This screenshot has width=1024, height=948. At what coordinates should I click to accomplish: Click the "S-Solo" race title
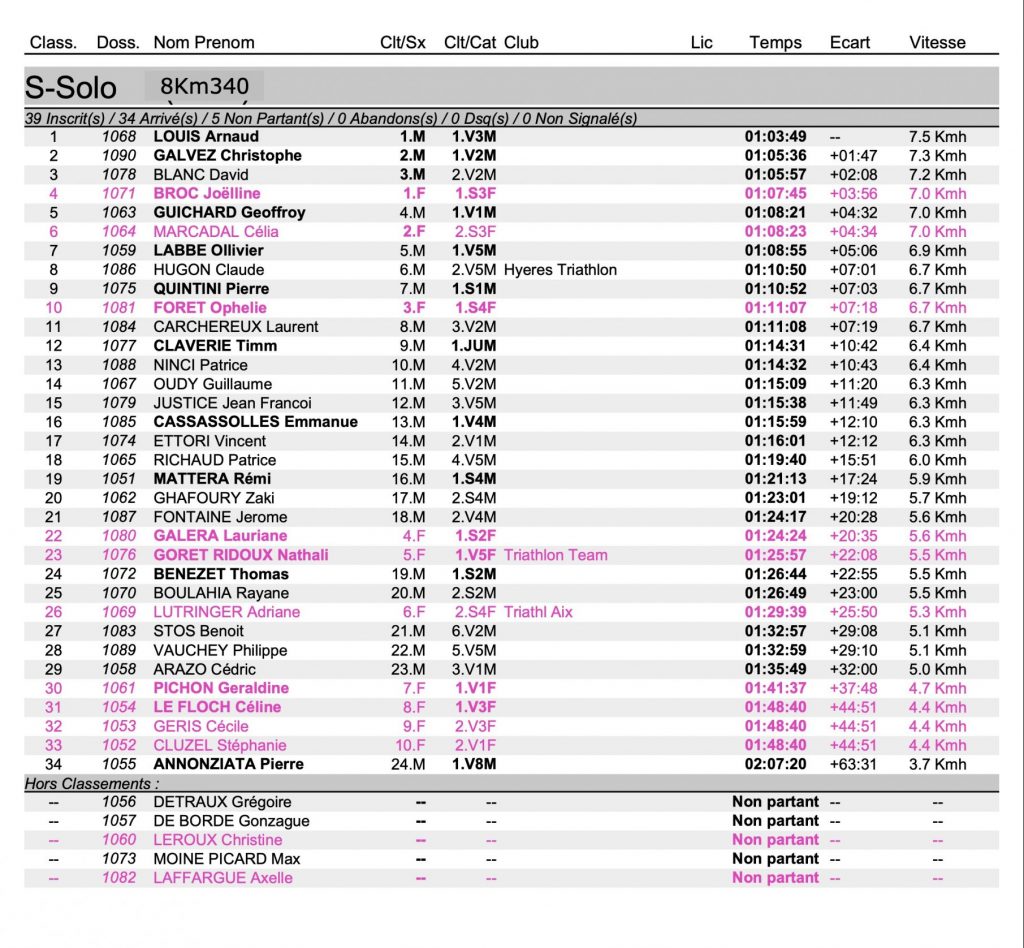[71, 87]
